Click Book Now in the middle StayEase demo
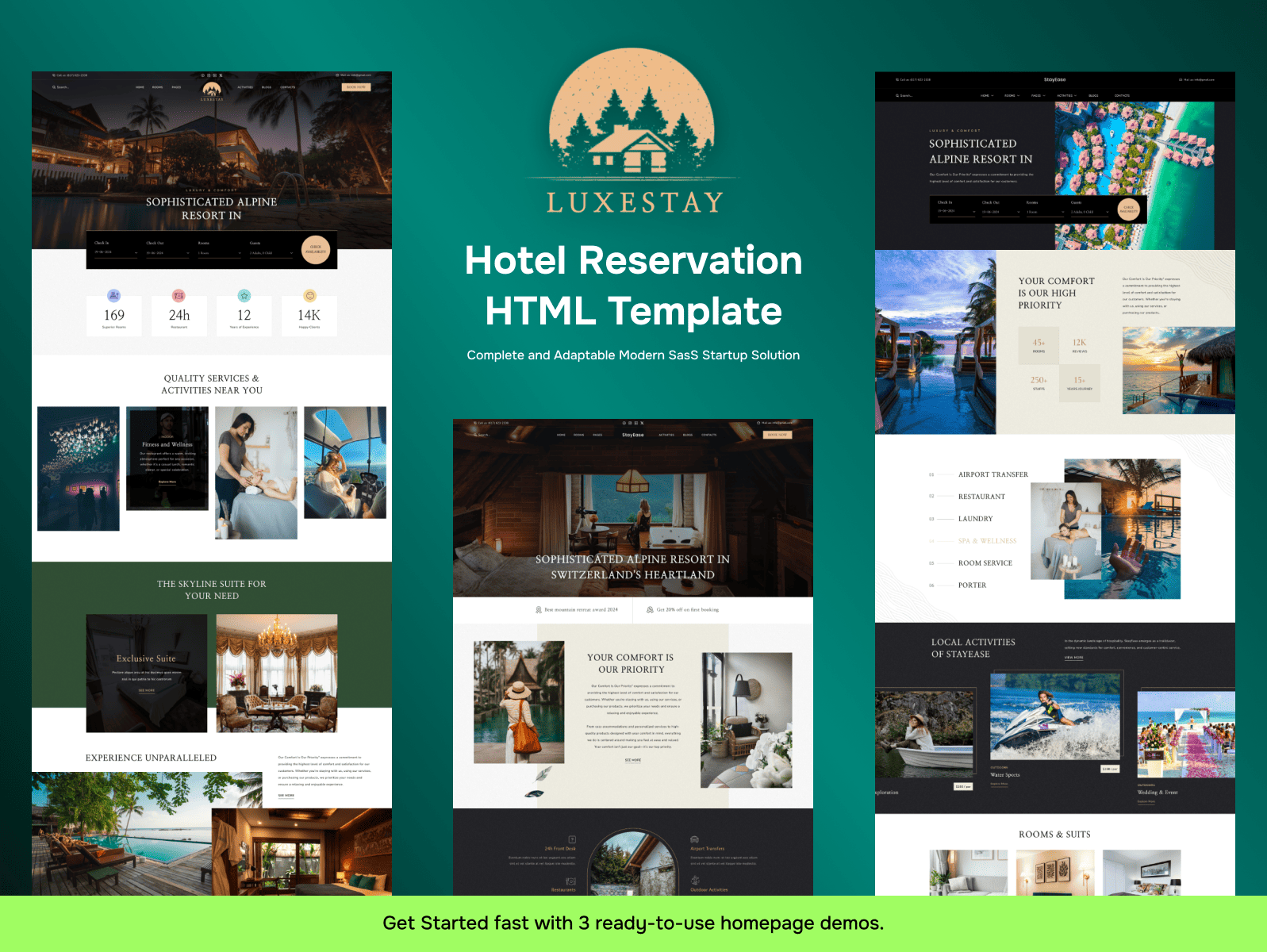Screen dimensions: 1267x952 click(x=777, y=435)
